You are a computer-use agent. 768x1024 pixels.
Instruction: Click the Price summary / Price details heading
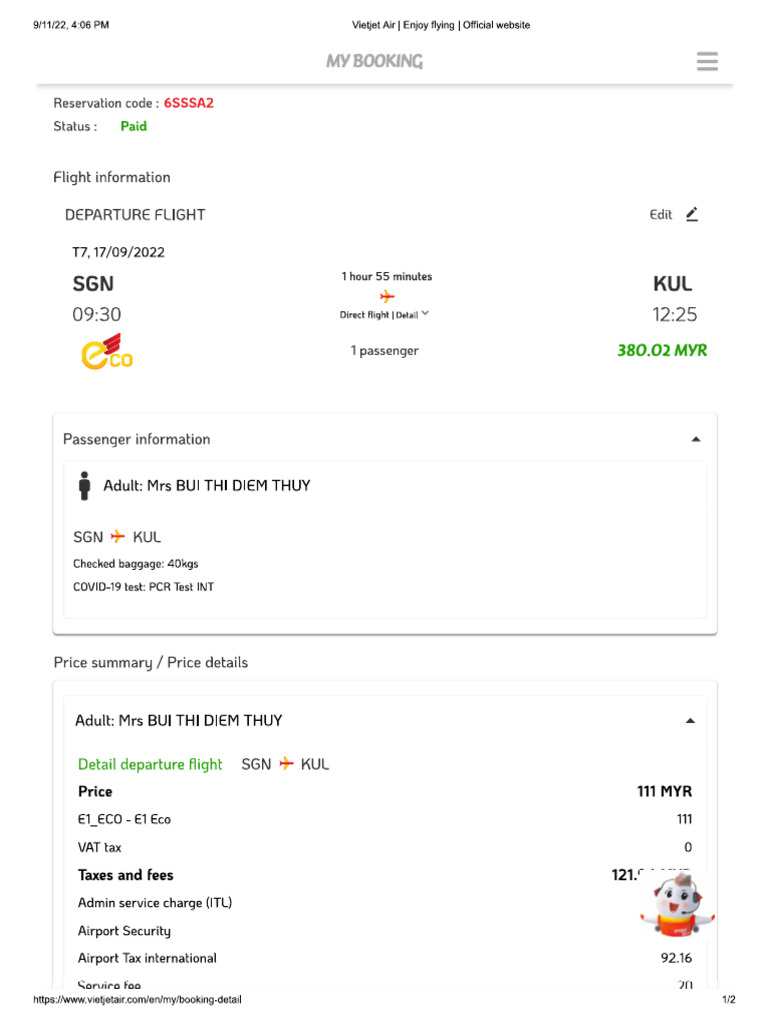click(150, 662)
